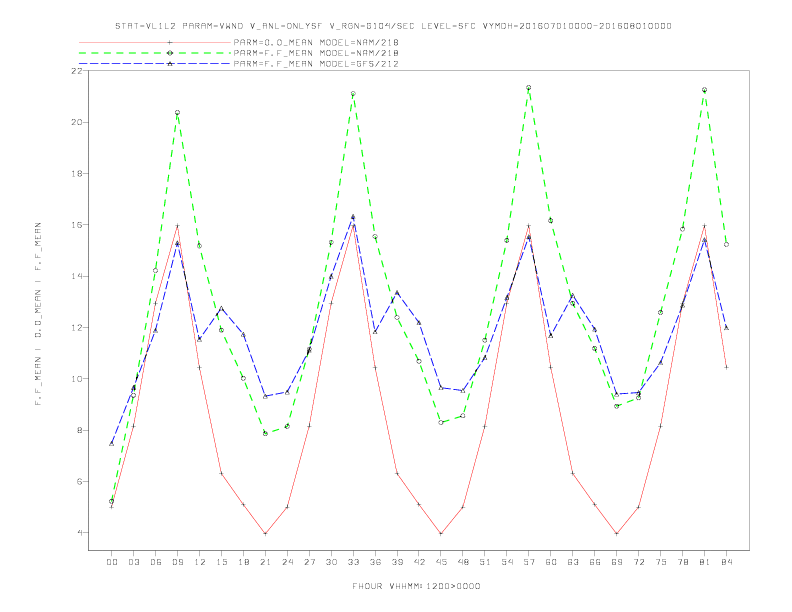Click x-axis tick label 06
792x612 pixels.
[156, 562]
